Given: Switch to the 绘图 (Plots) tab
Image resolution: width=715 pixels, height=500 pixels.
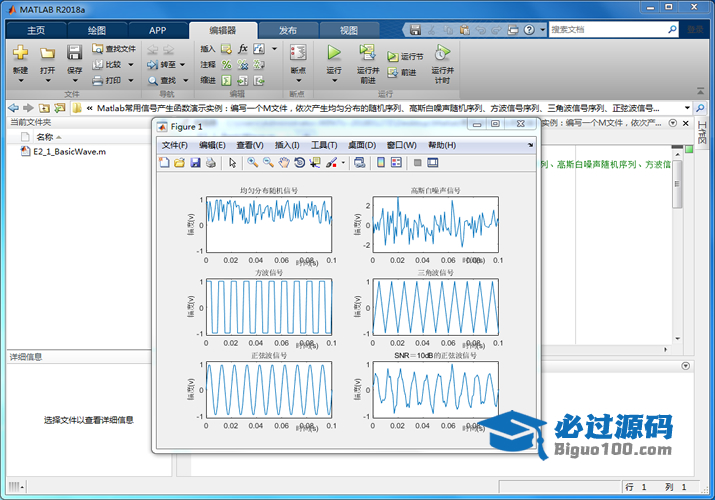Looking at the screenshot, I should coord(97,31).
